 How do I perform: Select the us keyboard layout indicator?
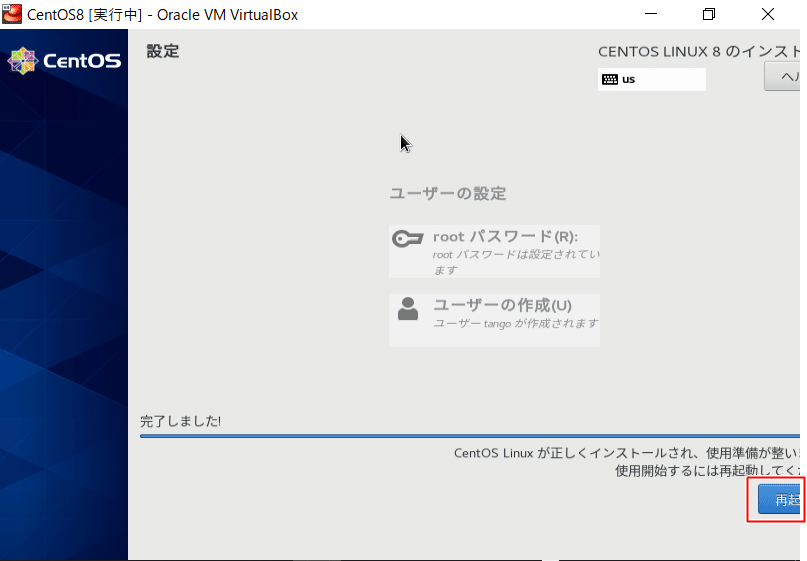[652, 79]
